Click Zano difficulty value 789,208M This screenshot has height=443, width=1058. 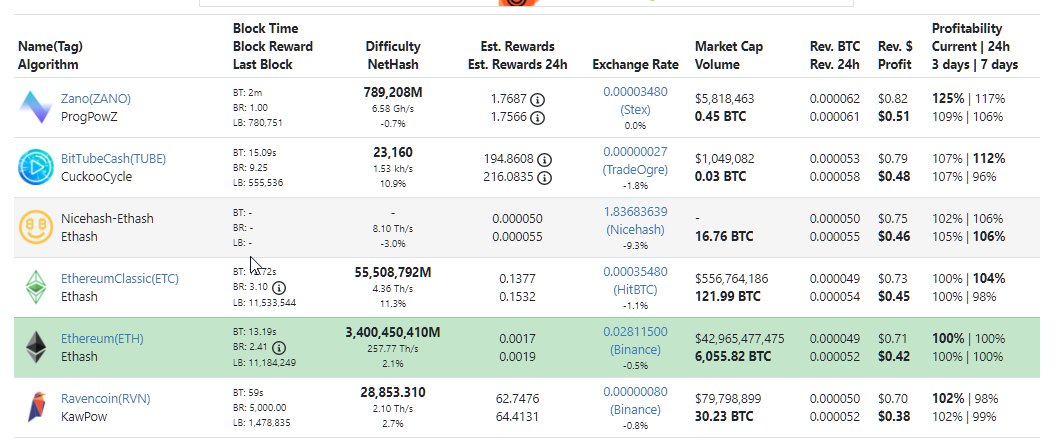click(393, 92)
